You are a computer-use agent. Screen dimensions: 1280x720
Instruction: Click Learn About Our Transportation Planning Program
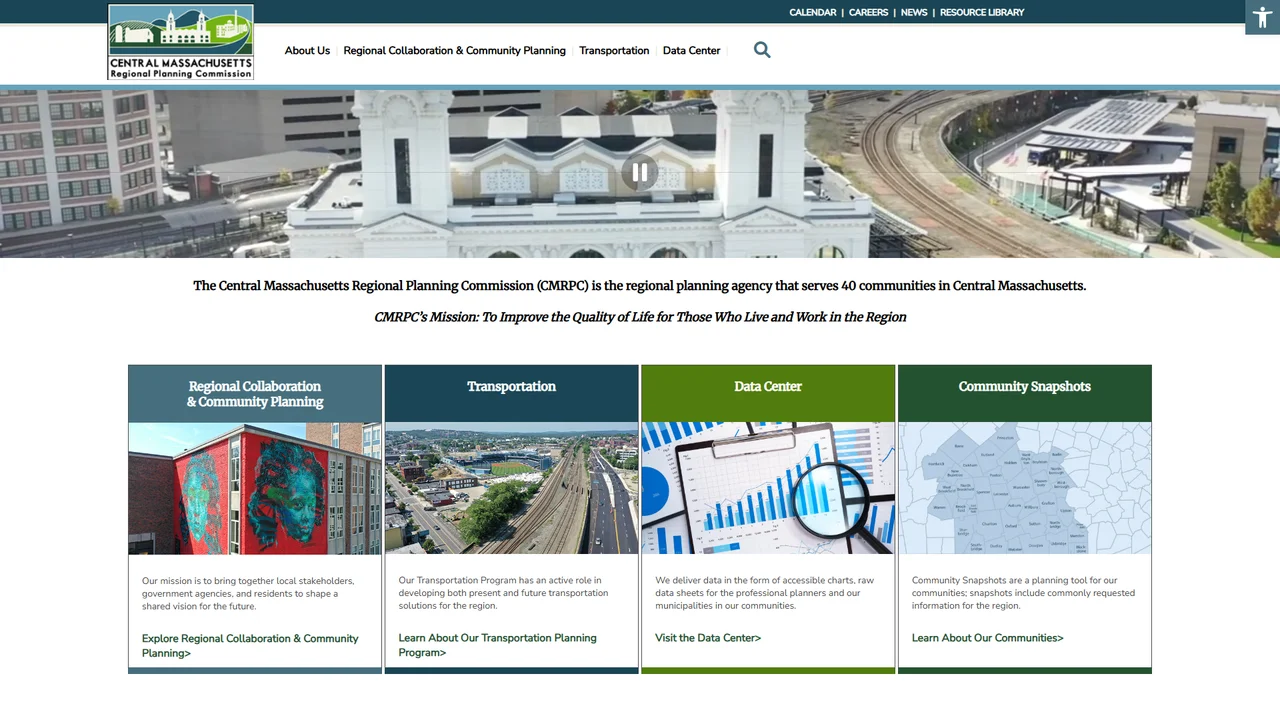click(497, 645)
